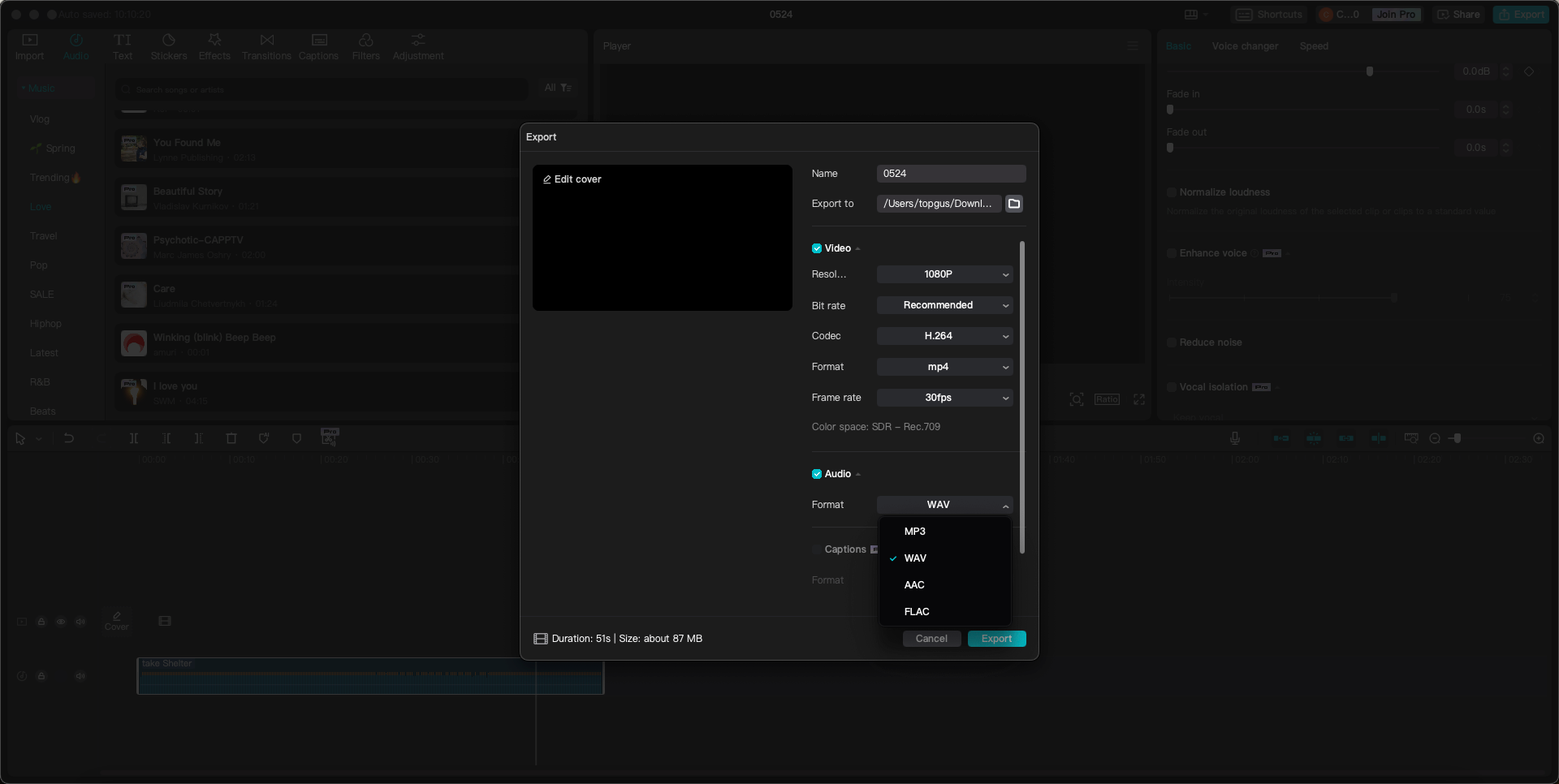Adjust the Fade in slider
This screenshot has width=1559, height=784.
pos(1171,110)
